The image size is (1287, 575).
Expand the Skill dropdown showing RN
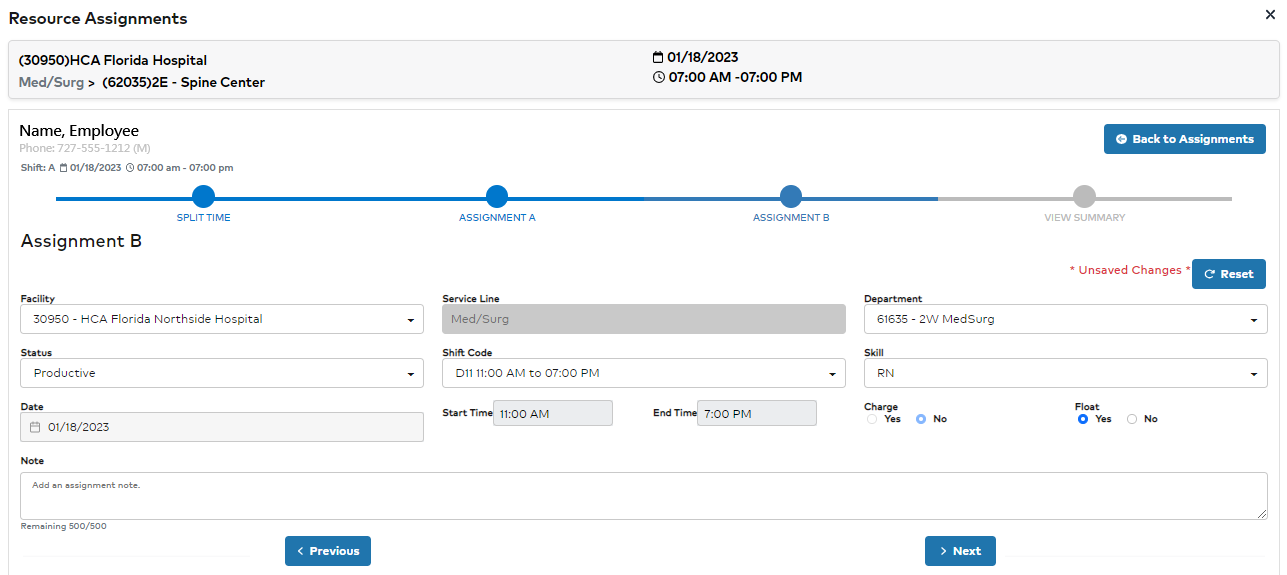(1065, 374)
